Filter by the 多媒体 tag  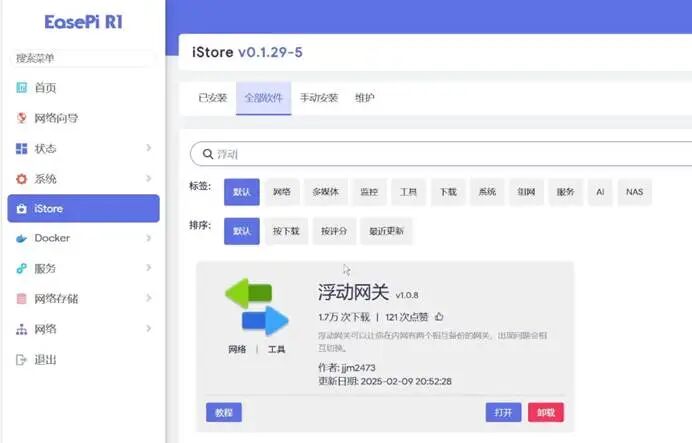[x=325, y=192]
